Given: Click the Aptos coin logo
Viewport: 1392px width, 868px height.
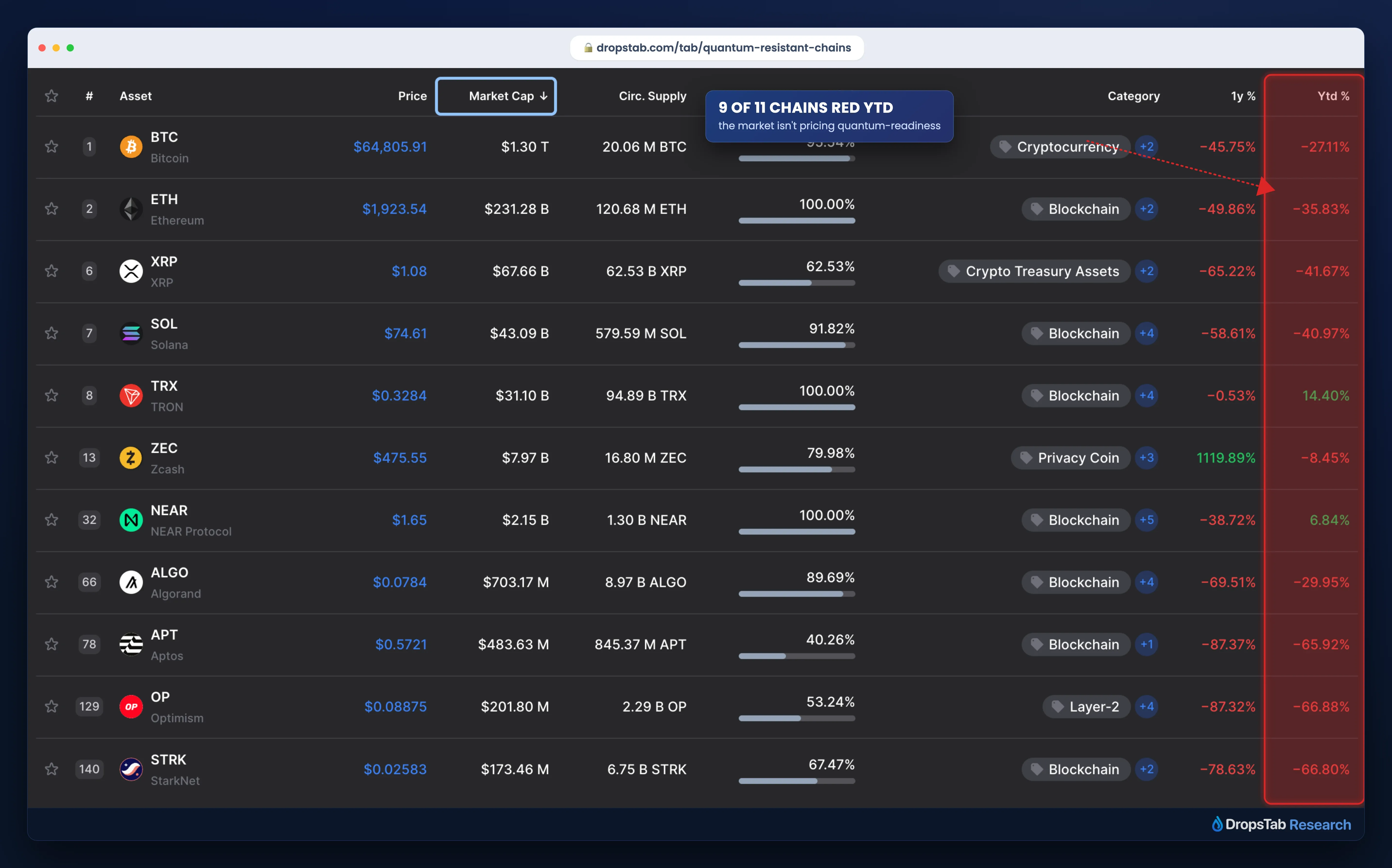Looking at the screenshot, I should [x=131, y=644].
